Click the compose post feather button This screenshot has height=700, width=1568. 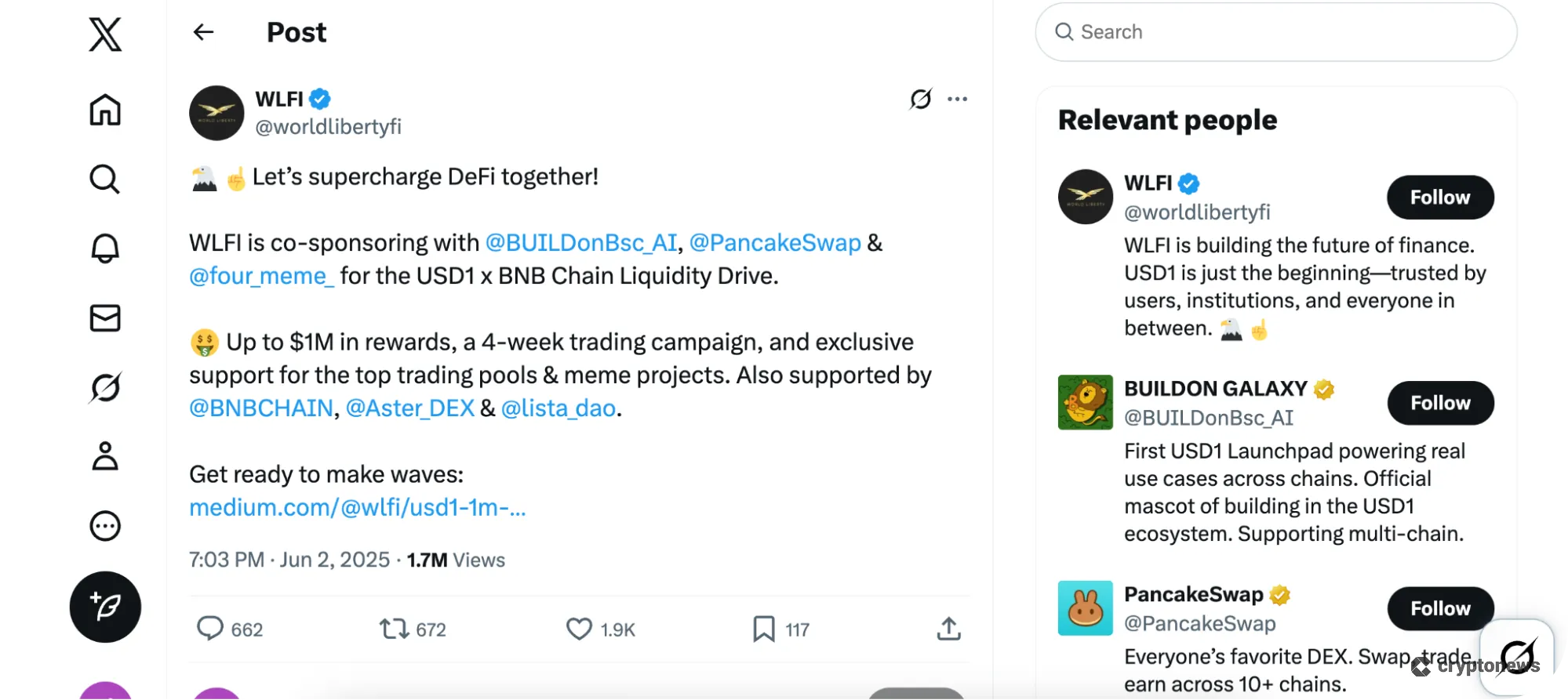105,607
